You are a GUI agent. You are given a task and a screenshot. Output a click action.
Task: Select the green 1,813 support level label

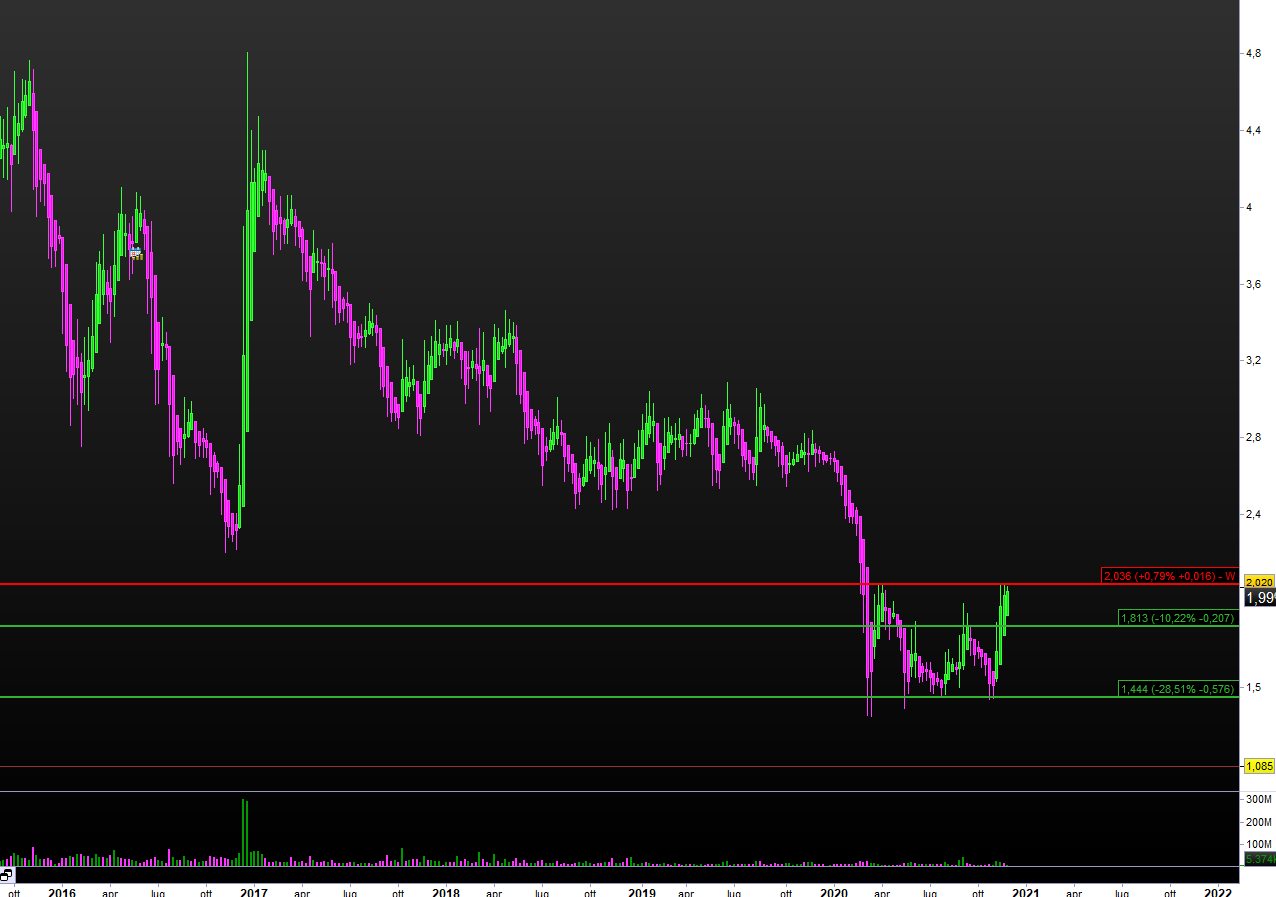tap(1177, 618)
